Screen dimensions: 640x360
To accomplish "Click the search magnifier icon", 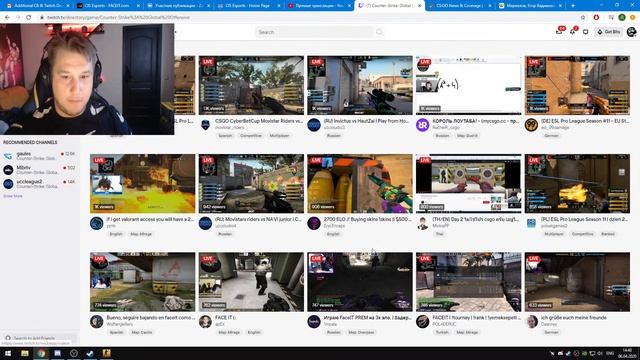I will point(379,32).
